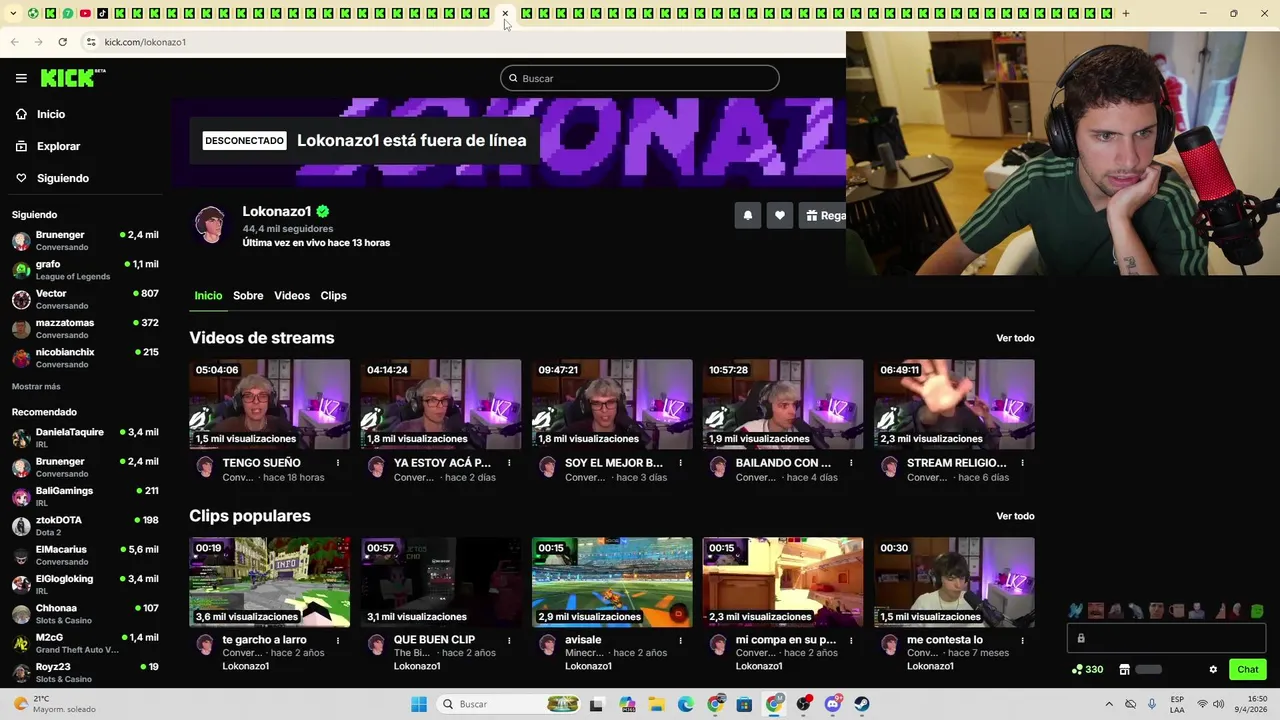Open options menu for YA ESTOY ACÁ video
Viewport: 1280px width, 720px height.
pyautogui.click(x=509, y=463)
